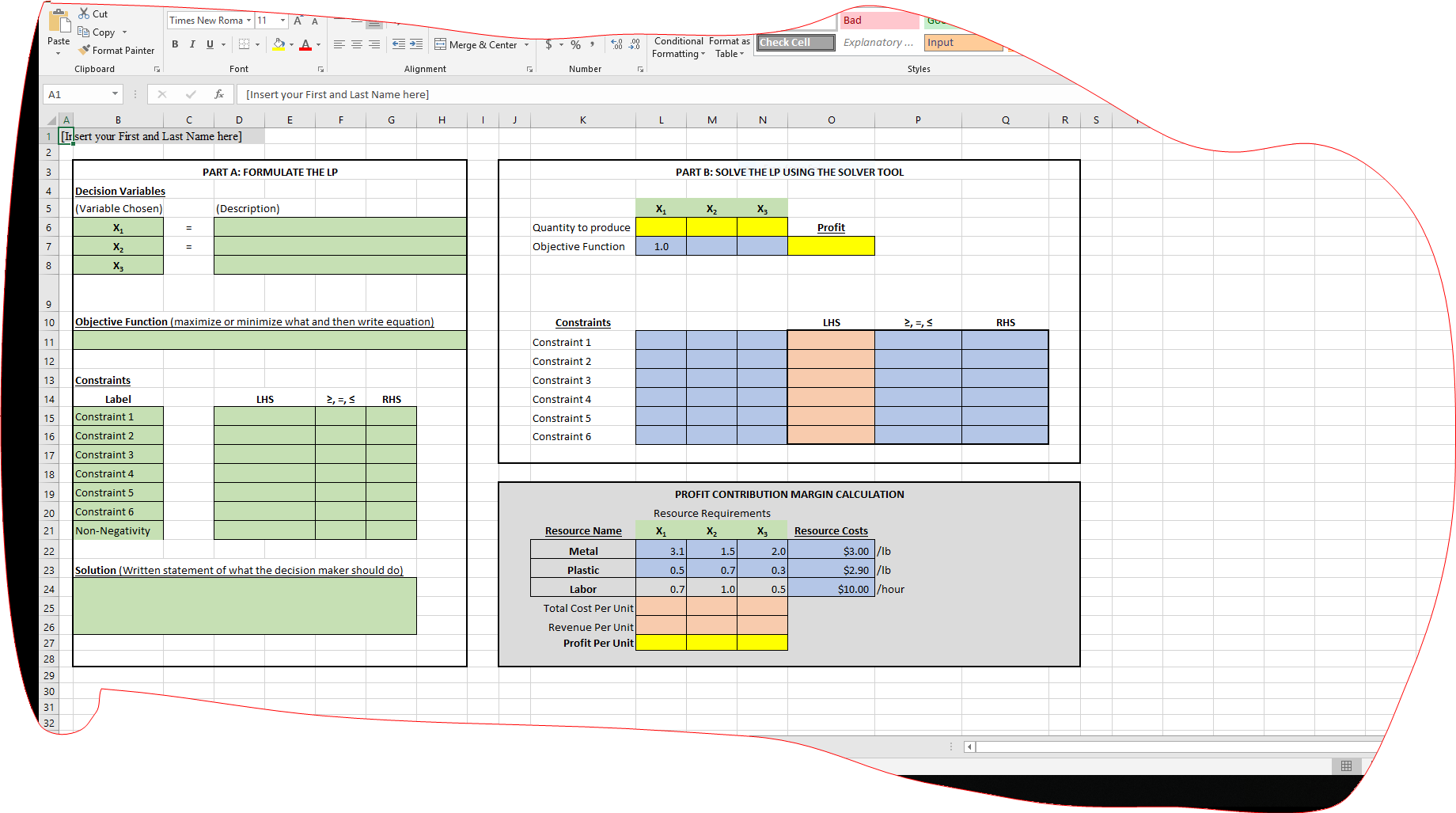Apply red Font Color swatch

coord(305,44)
